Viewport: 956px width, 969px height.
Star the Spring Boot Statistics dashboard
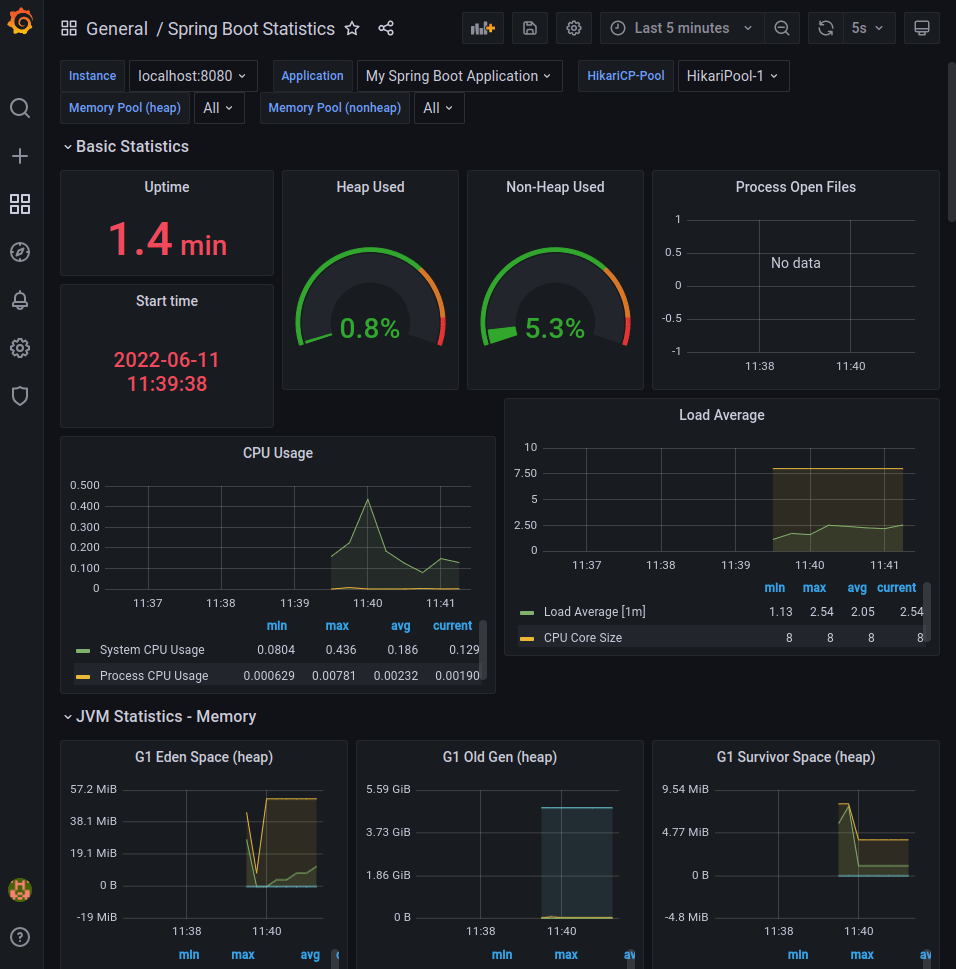[351, 29]
